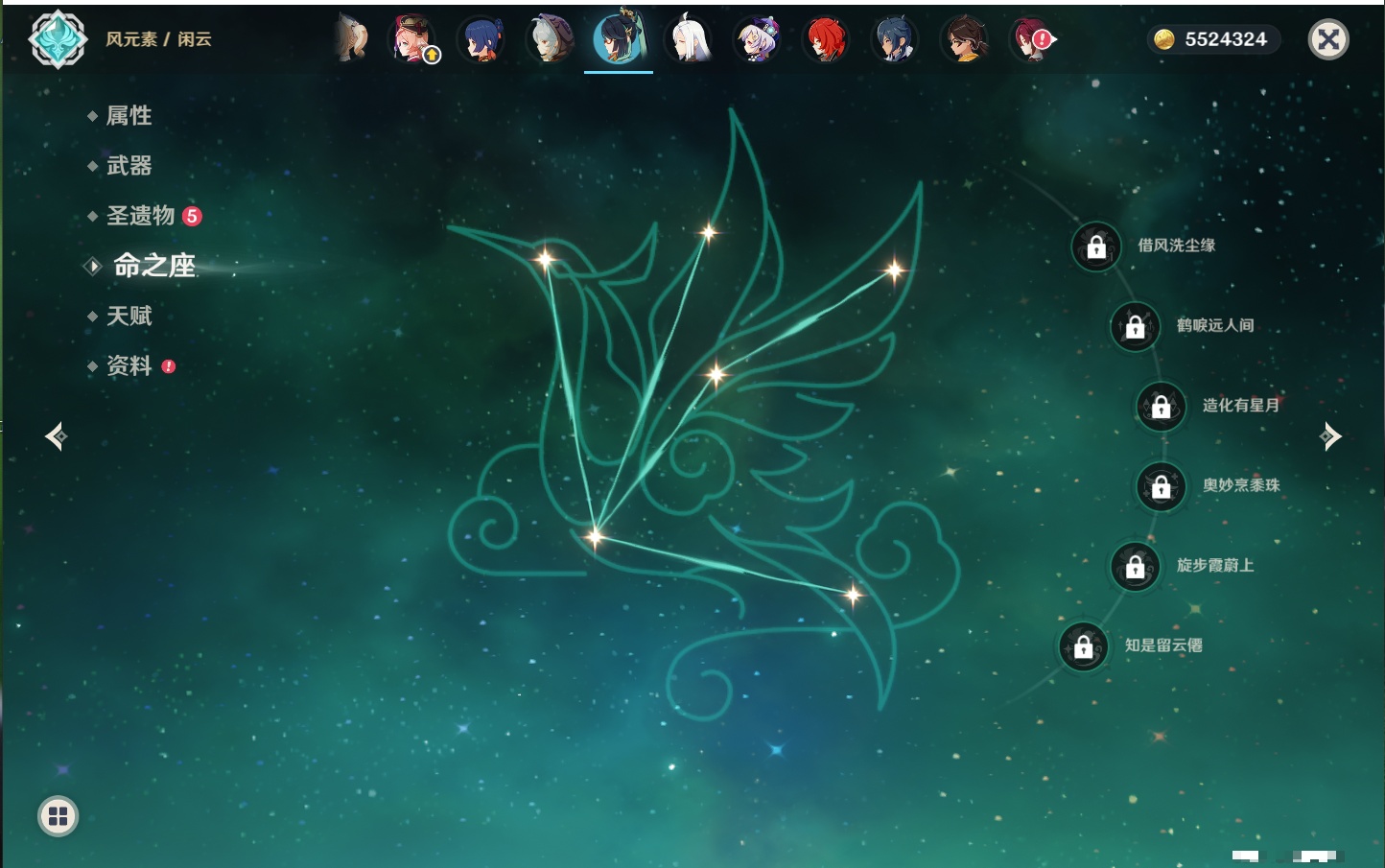Open the locked 借风洗尘缘 constellation node

click(x=1096, y=246)
